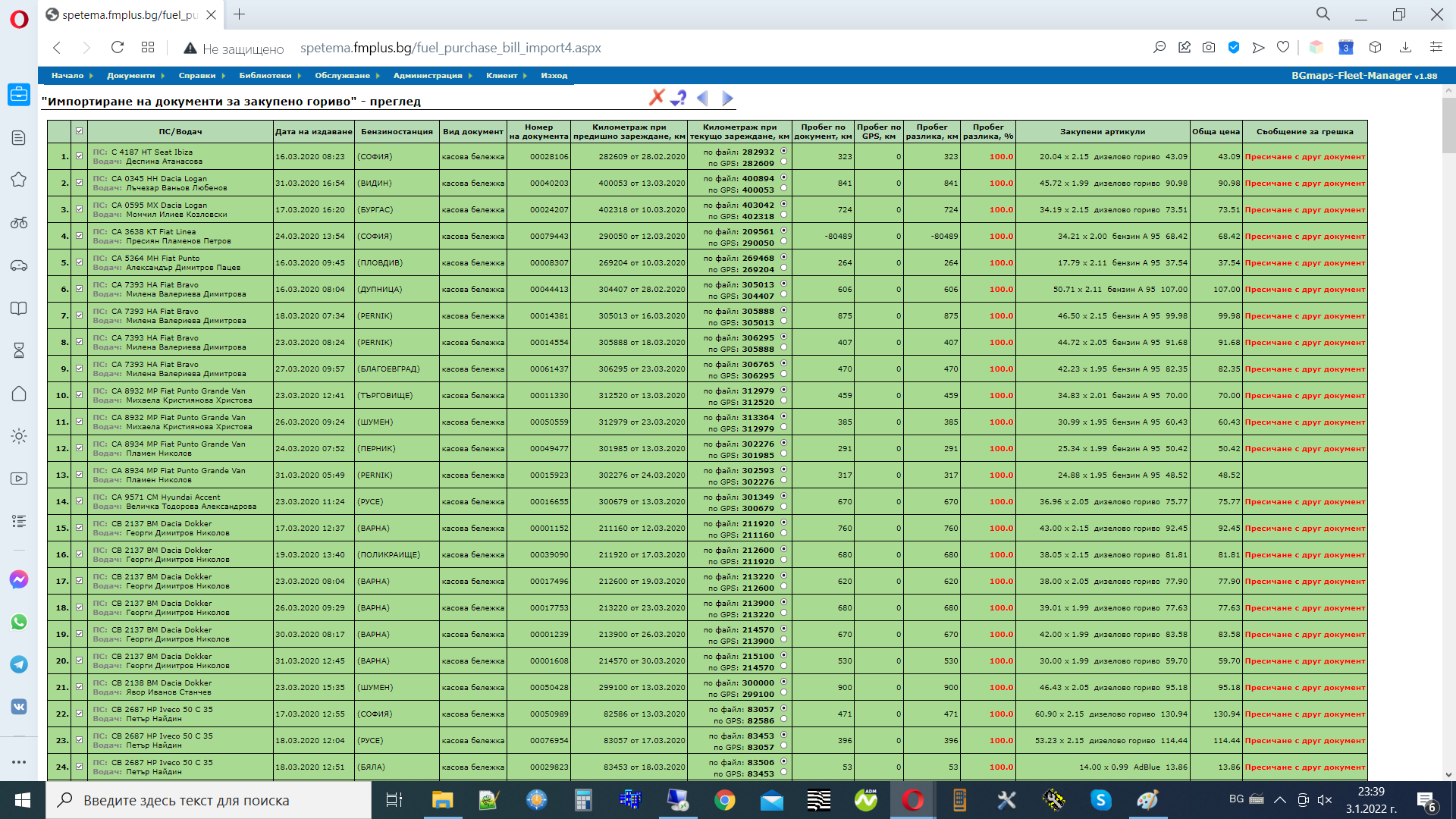The height and width of the screenshot is (819, 1456).
Task: Click the Windows taskbar search field
Action: click(209, 800)
